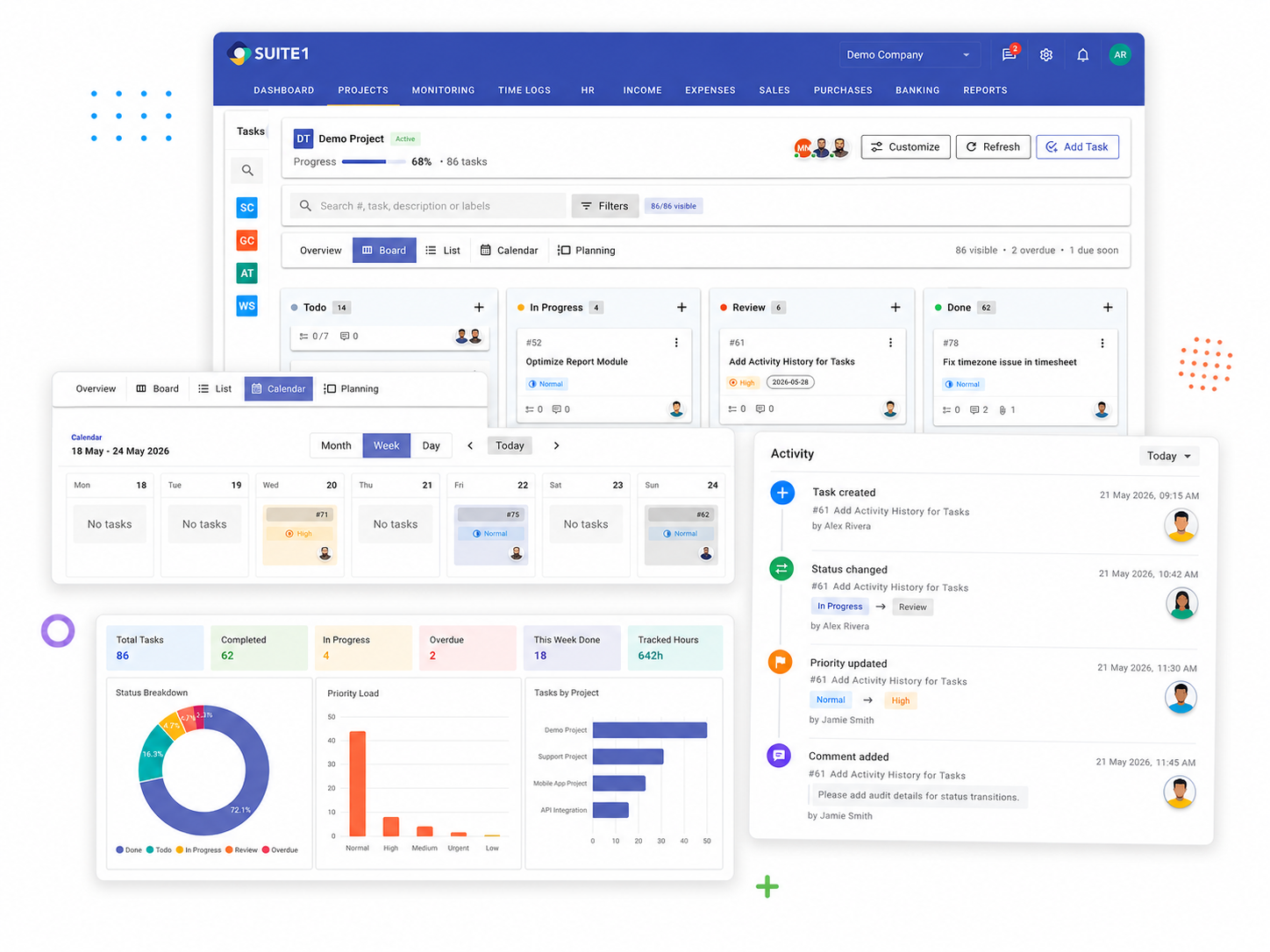Switch calendar to Month view

point(336,445)
